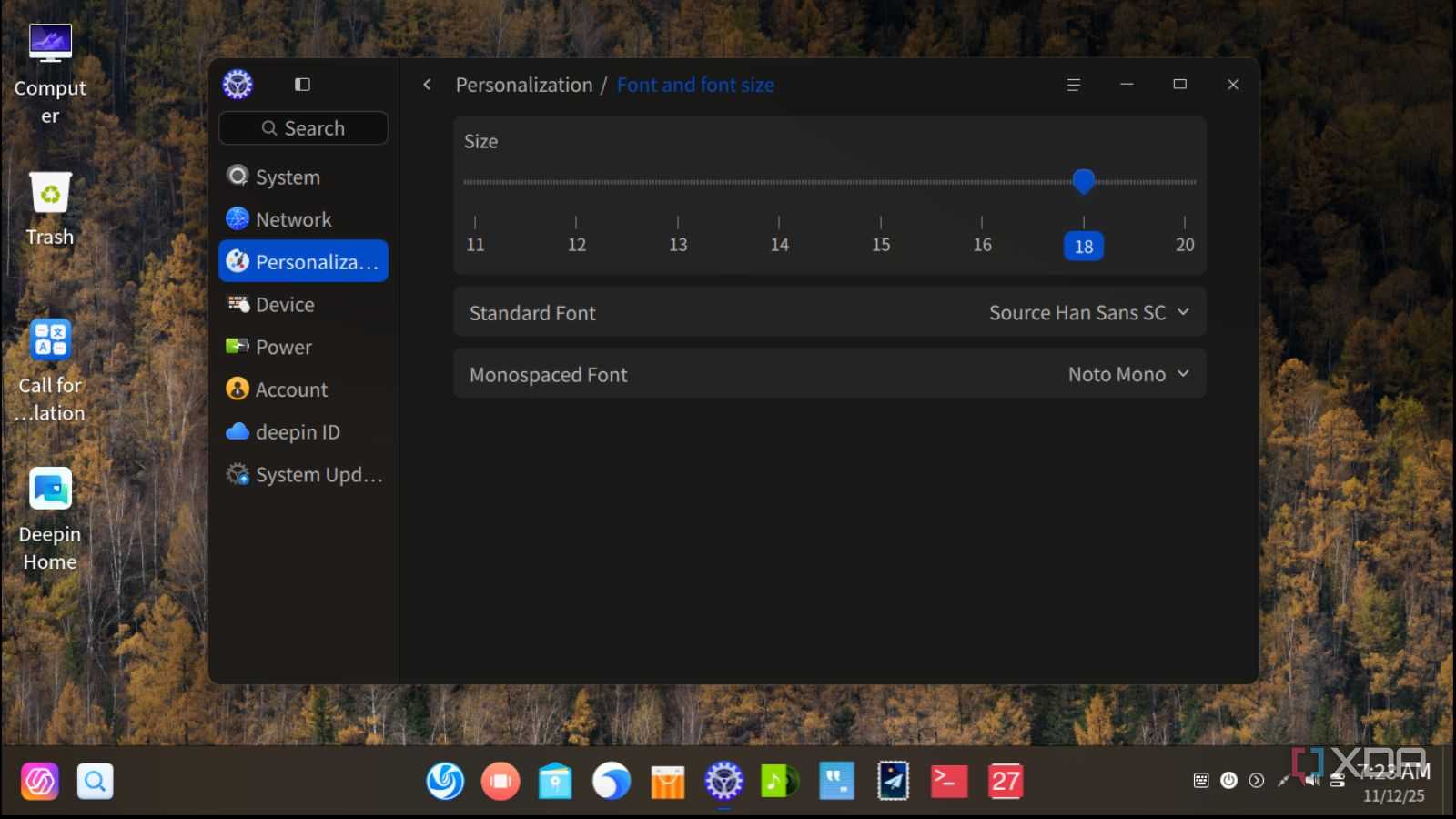The height and width of the screenshot is (819, 1456).
Task: Open the hamburger menu in title bar
Action: pyautogui.click(x=1074, y=85)
